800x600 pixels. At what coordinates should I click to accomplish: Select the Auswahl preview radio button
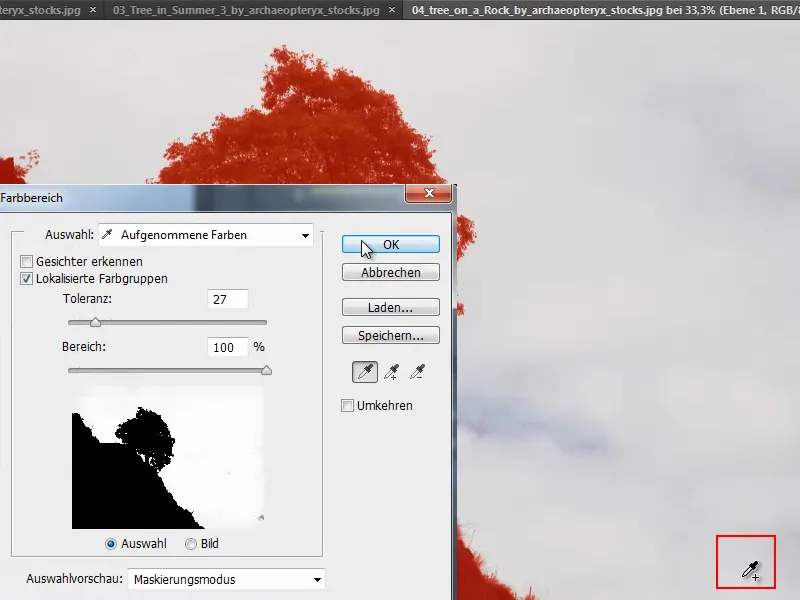[111, 544]
